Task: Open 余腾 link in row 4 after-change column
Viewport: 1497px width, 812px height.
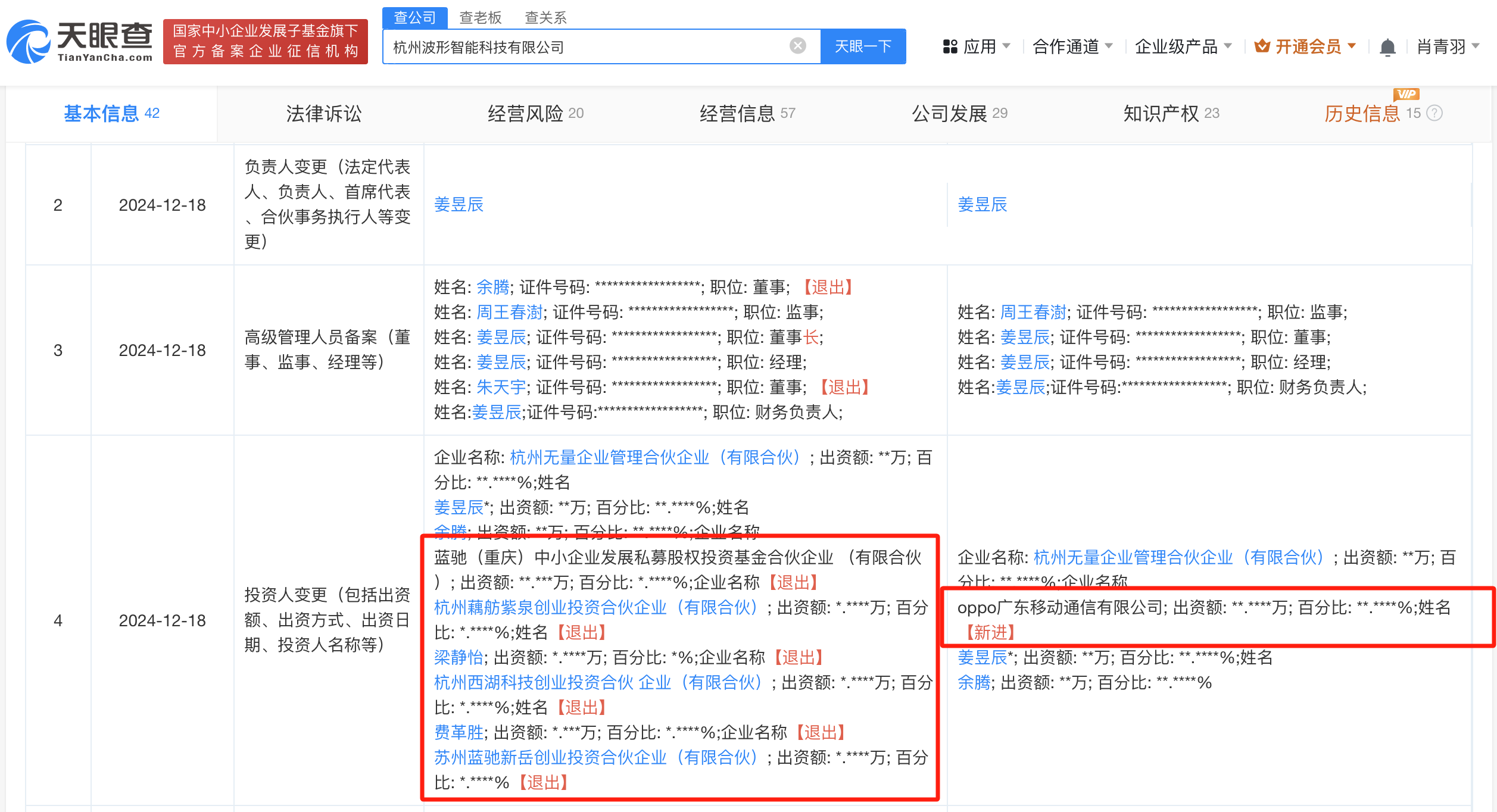Action: pos(974,682)
